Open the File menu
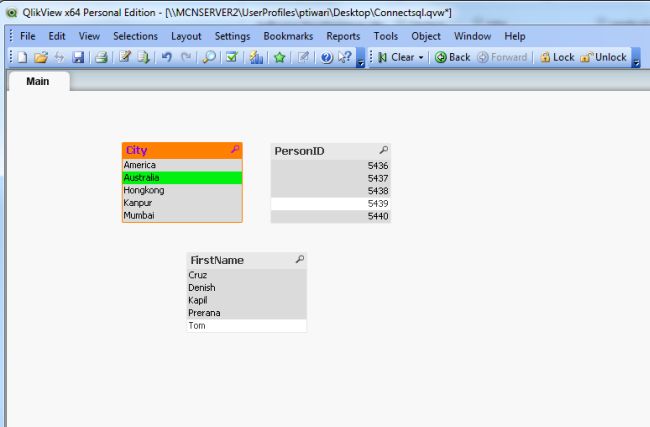The width and height of the screenshot is (650, 427). click(28, 36)
